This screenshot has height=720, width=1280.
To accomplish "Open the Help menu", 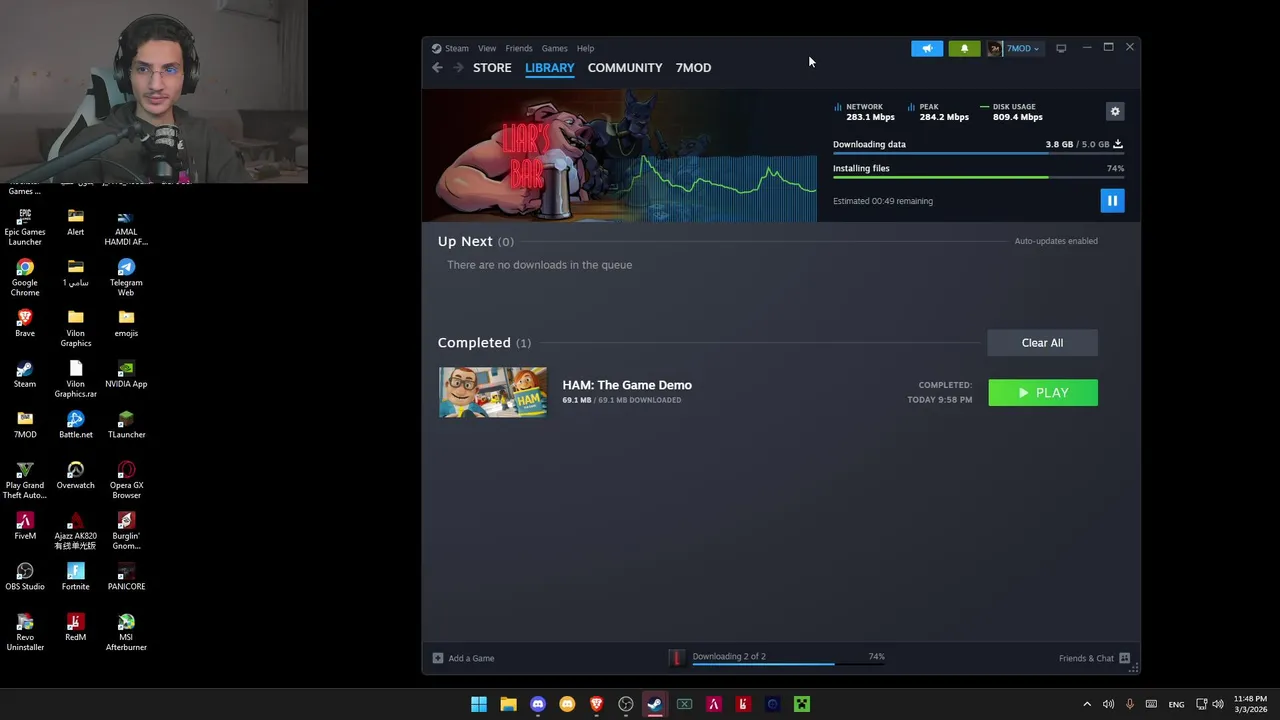I will [585, 48].
